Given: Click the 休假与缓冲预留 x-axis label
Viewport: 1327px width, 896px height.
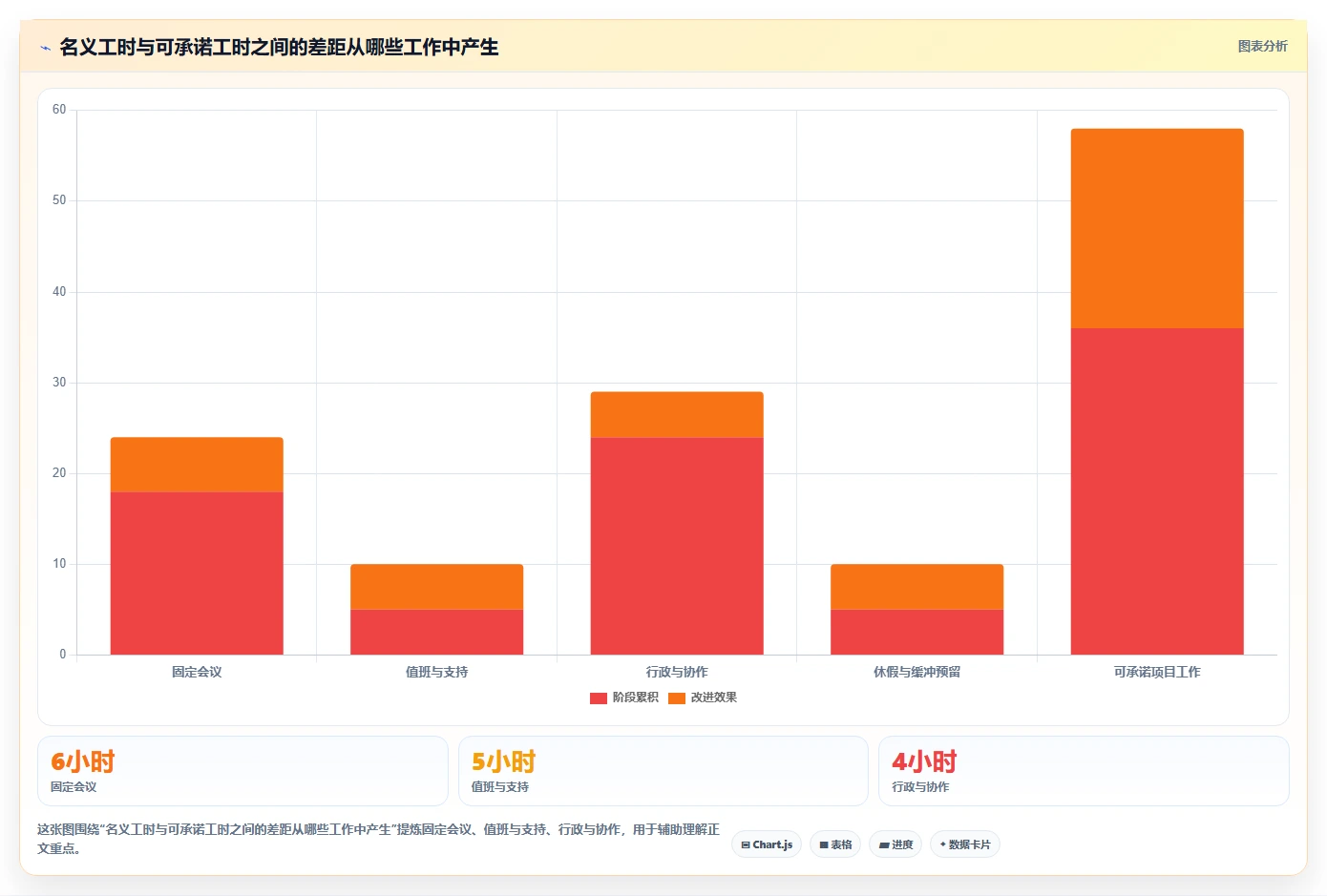Looking at the screenshot, I should click(916, 672).
